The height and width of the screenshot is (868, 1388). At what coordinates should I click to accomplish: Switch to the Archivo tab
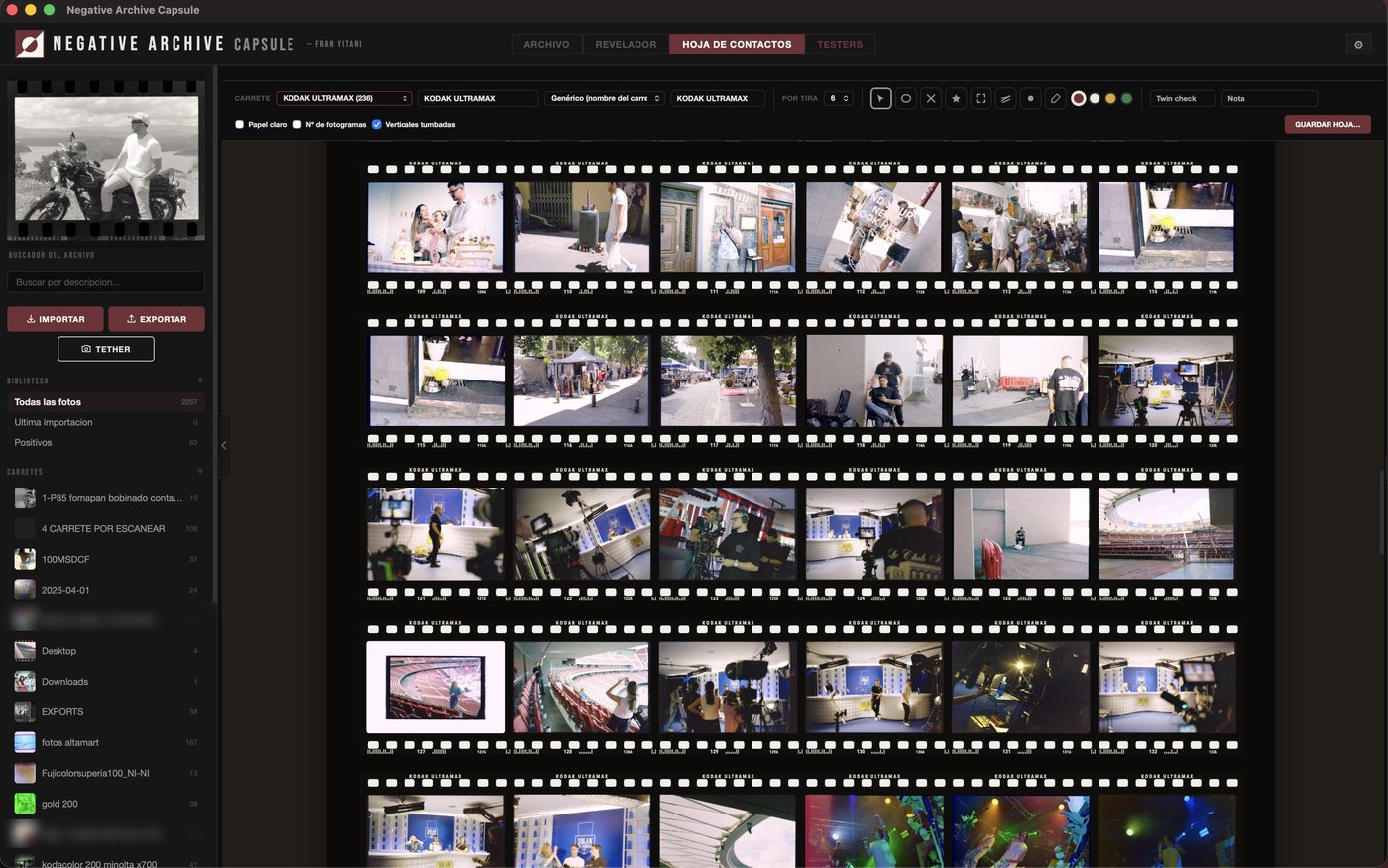pos(546,44)
